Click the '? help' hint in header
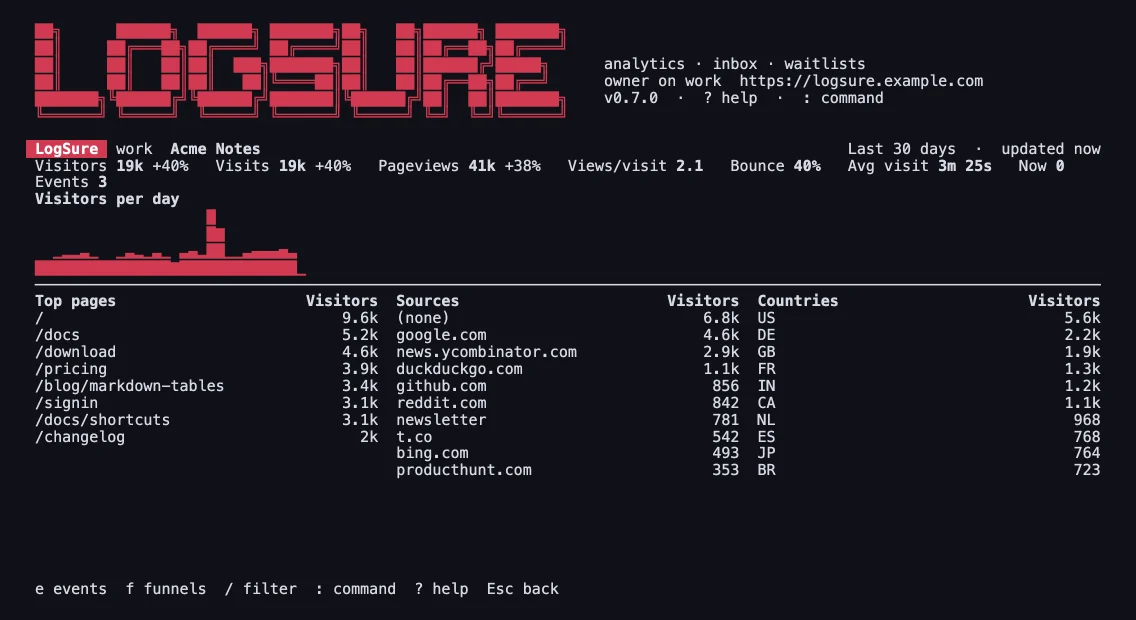This screenshot has height=620, width=1136. tap(730, 98)
